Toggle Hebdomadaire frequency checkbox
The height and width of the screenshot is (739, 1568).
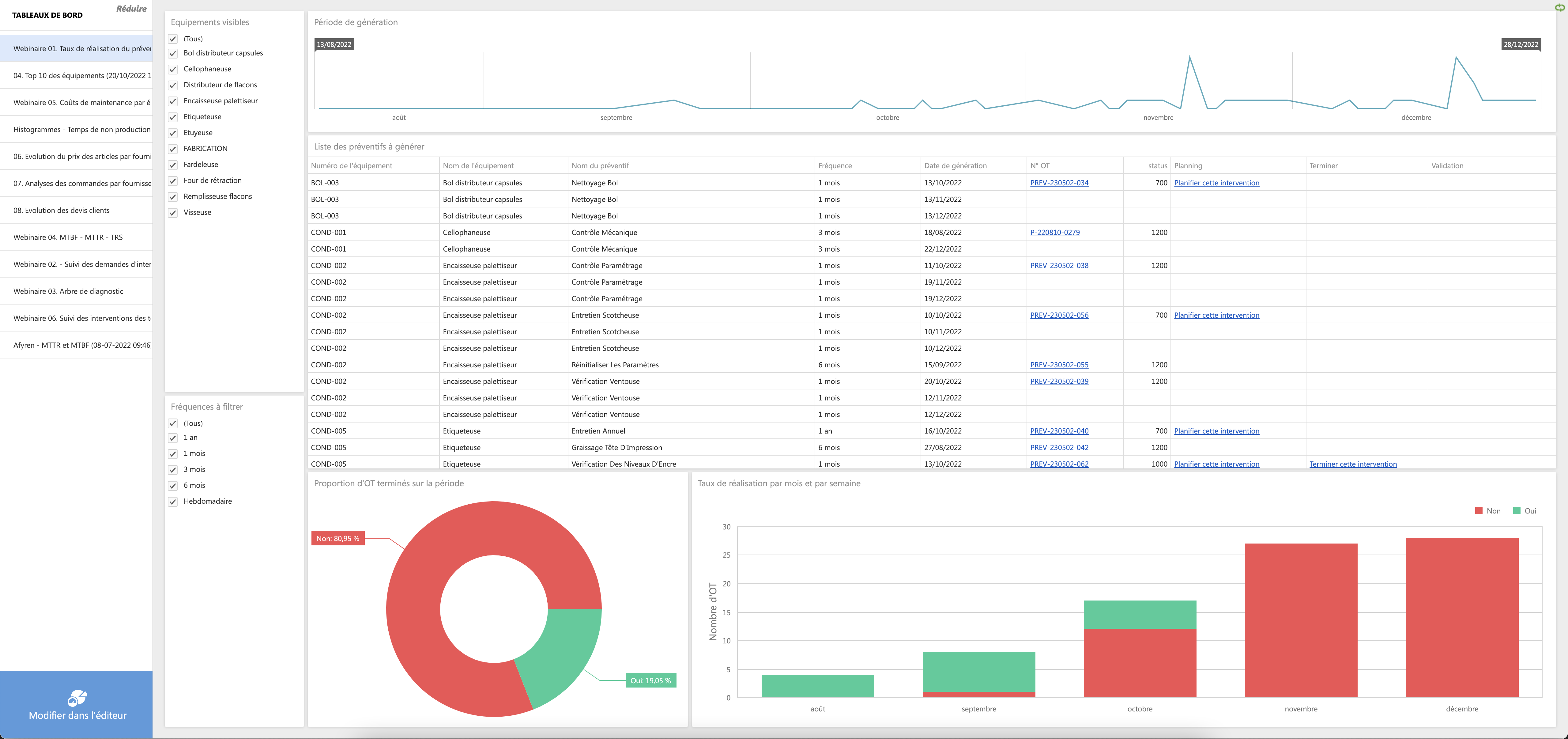point(173,502)
